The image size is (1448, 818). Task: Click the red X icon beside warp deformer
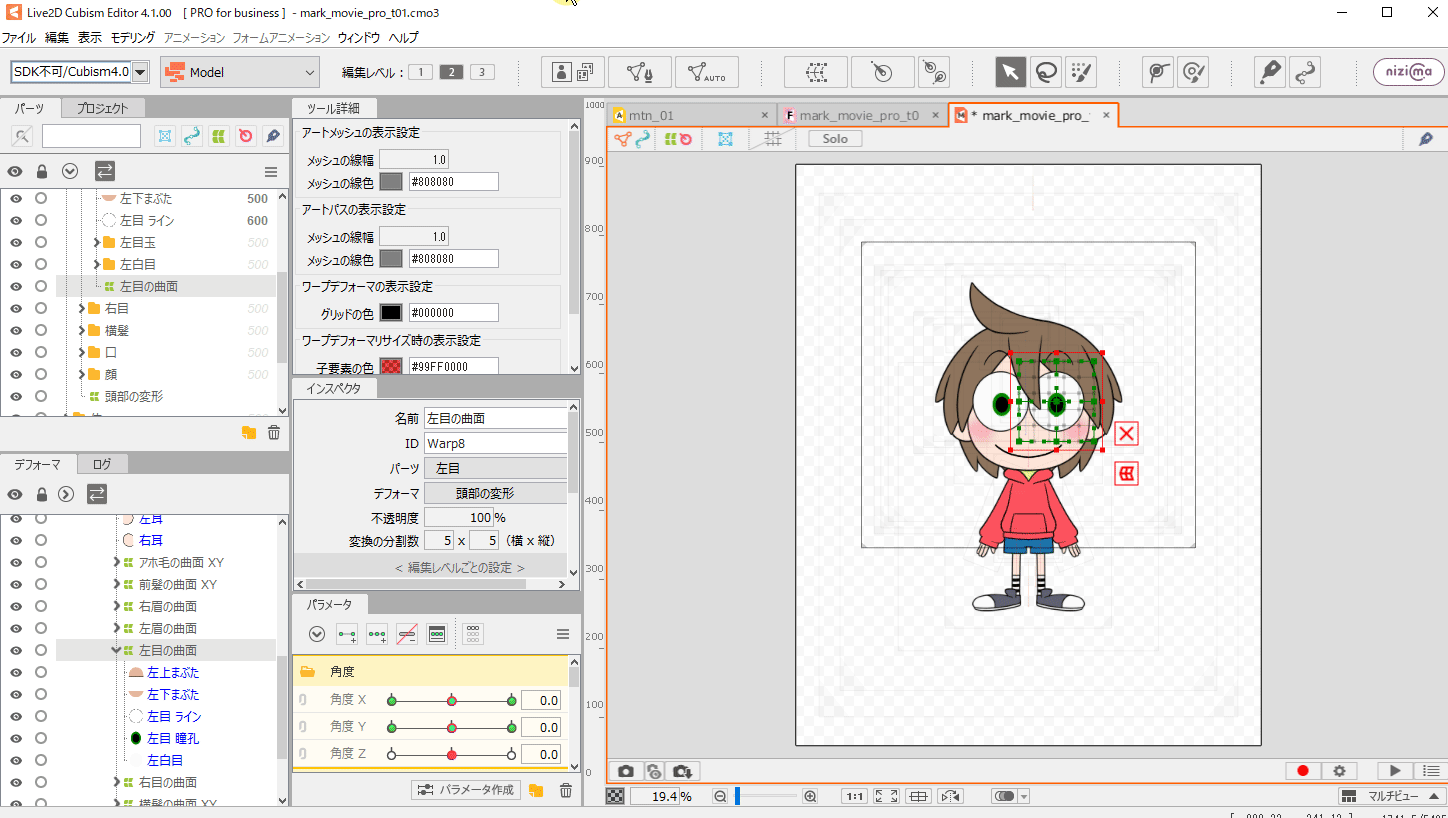(x=1127, y=433)
